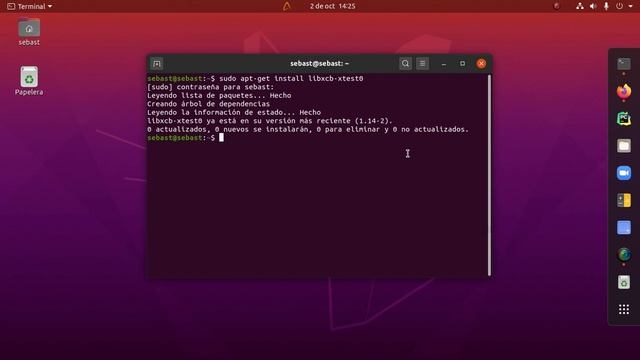The image size is (640, 360).
Task: Open the terminal search button
Action: [x=405, y=64]
